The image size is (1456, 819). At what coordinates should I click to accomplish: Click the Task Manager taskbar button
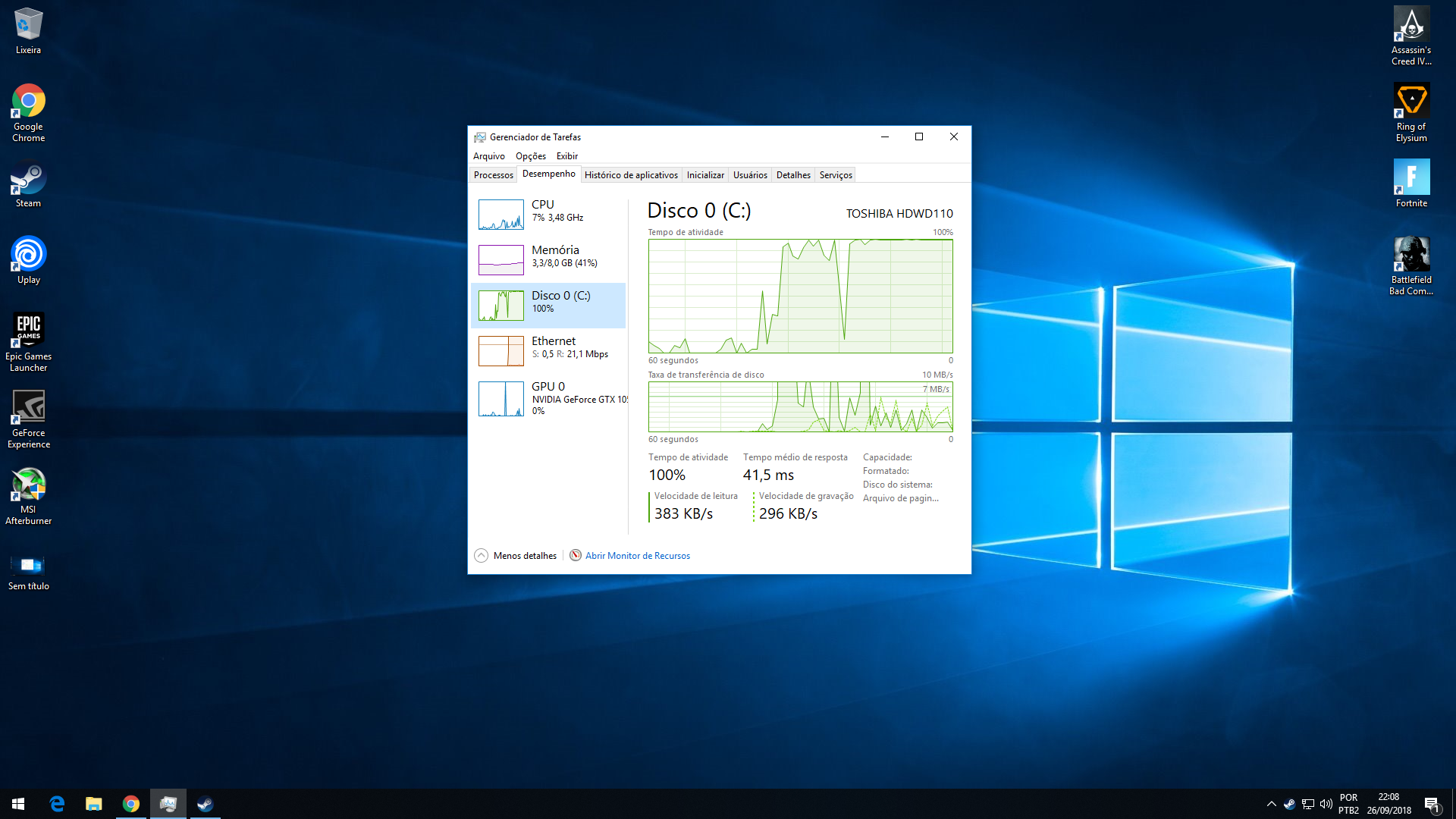[168, 804]
